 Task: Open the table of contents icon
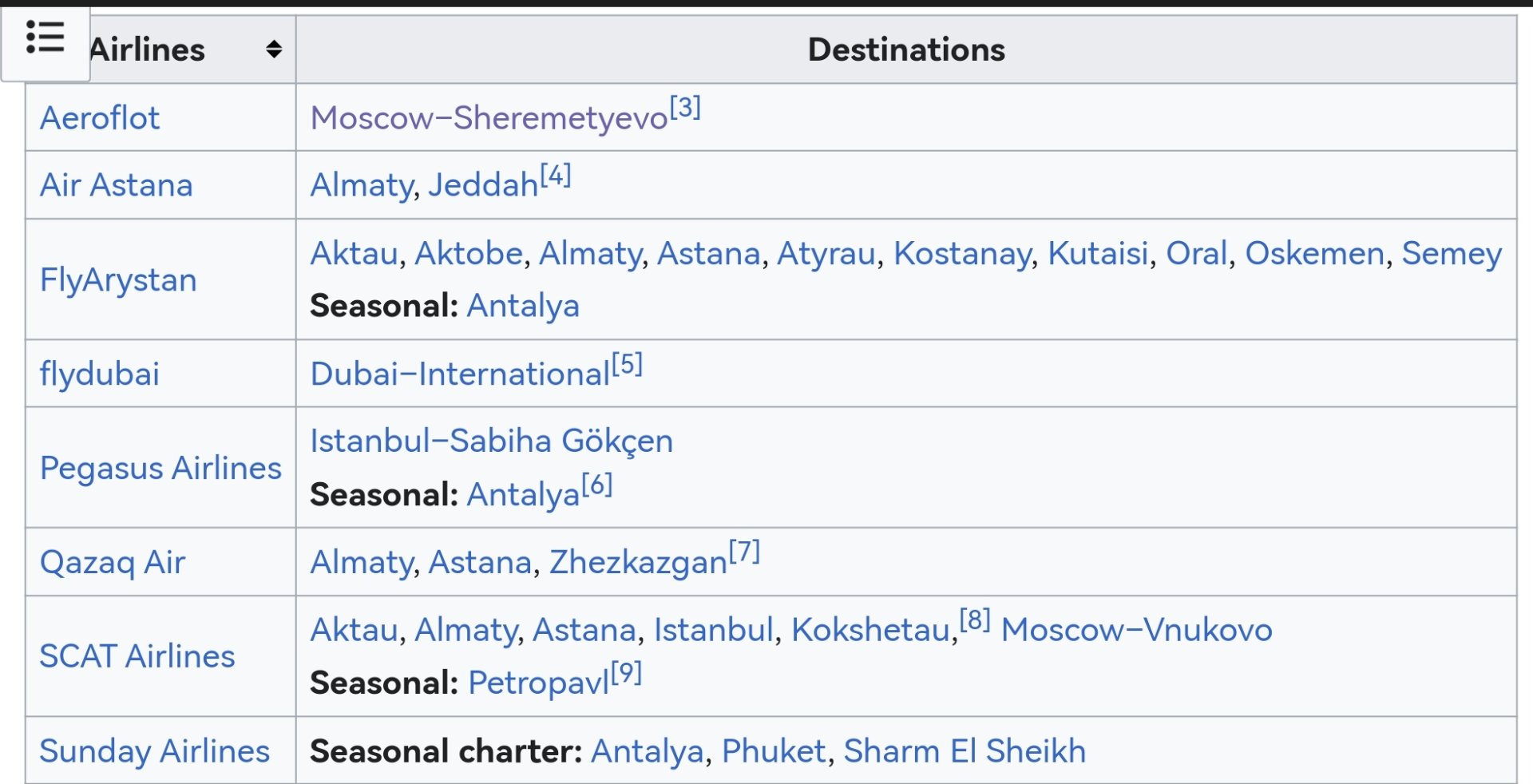45,38
